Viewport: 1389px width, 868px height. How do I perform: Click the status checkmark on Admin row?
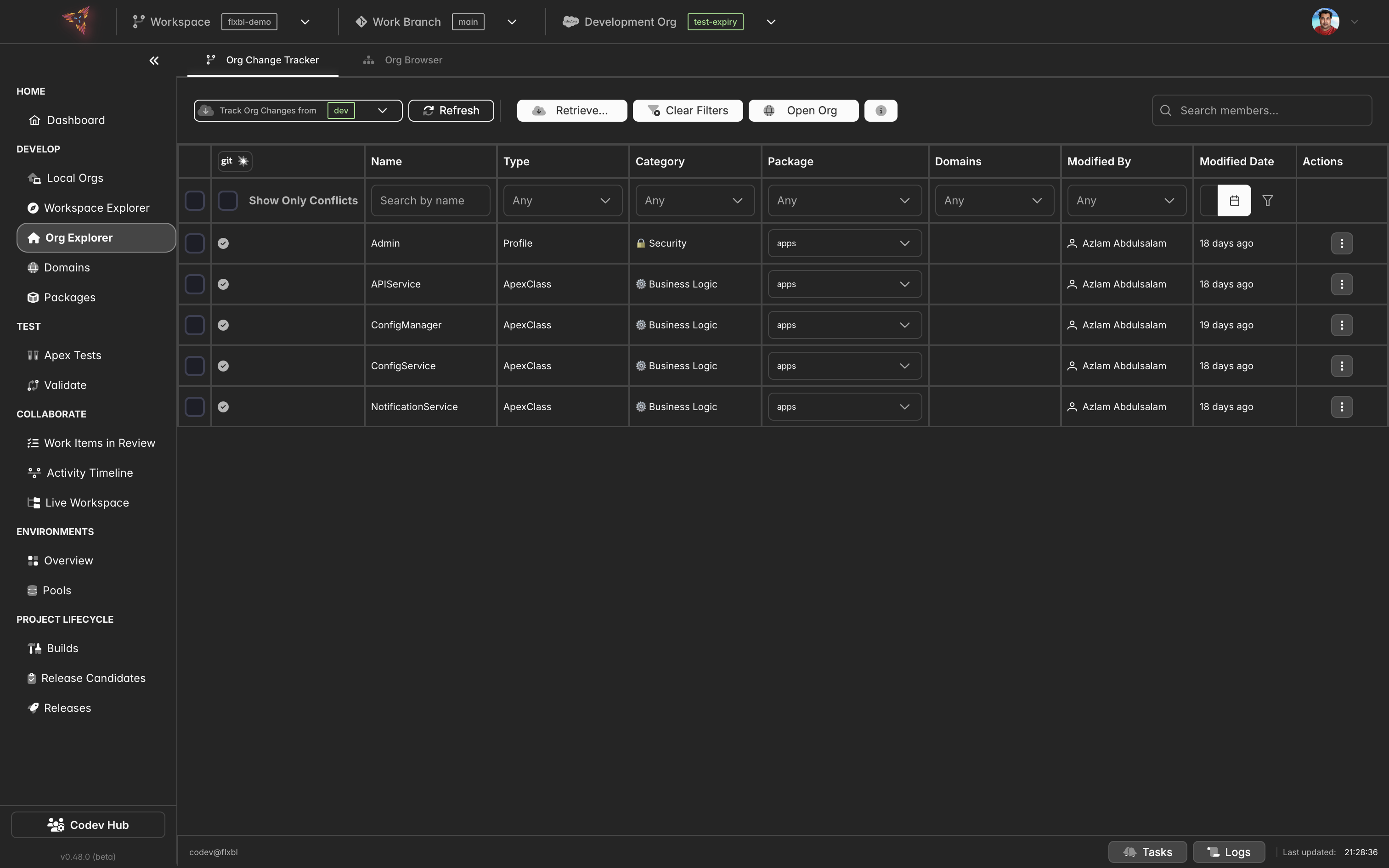(223, 243)
